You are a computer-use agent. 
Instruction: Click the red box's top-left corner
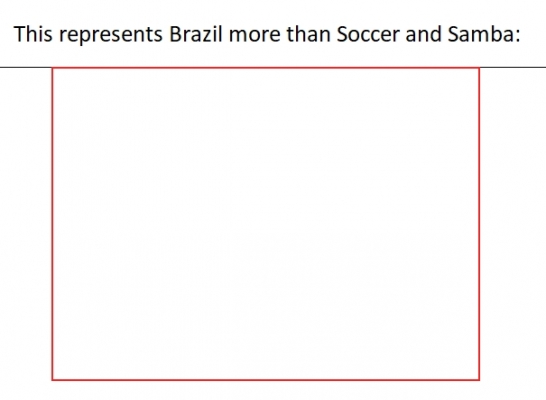[x=53, y=68]
